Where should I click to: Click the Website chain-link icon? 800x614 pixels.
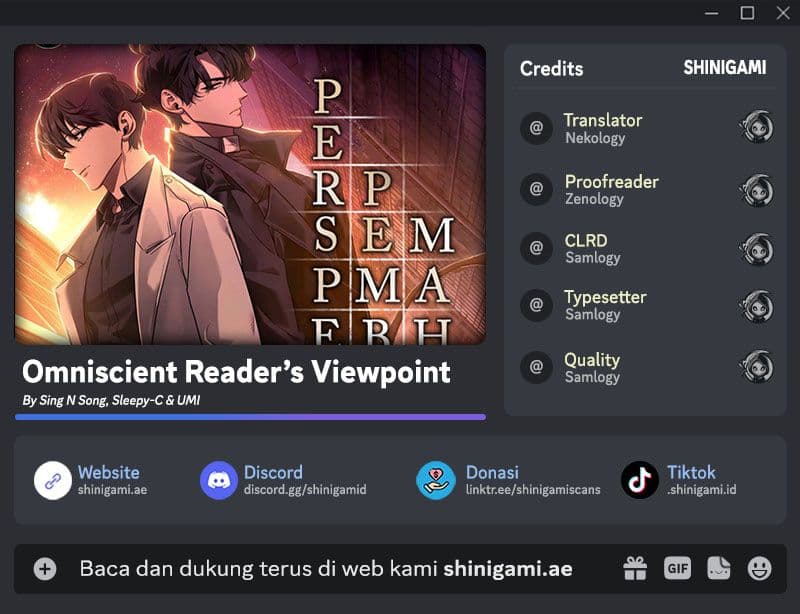(x=53, y=480)
